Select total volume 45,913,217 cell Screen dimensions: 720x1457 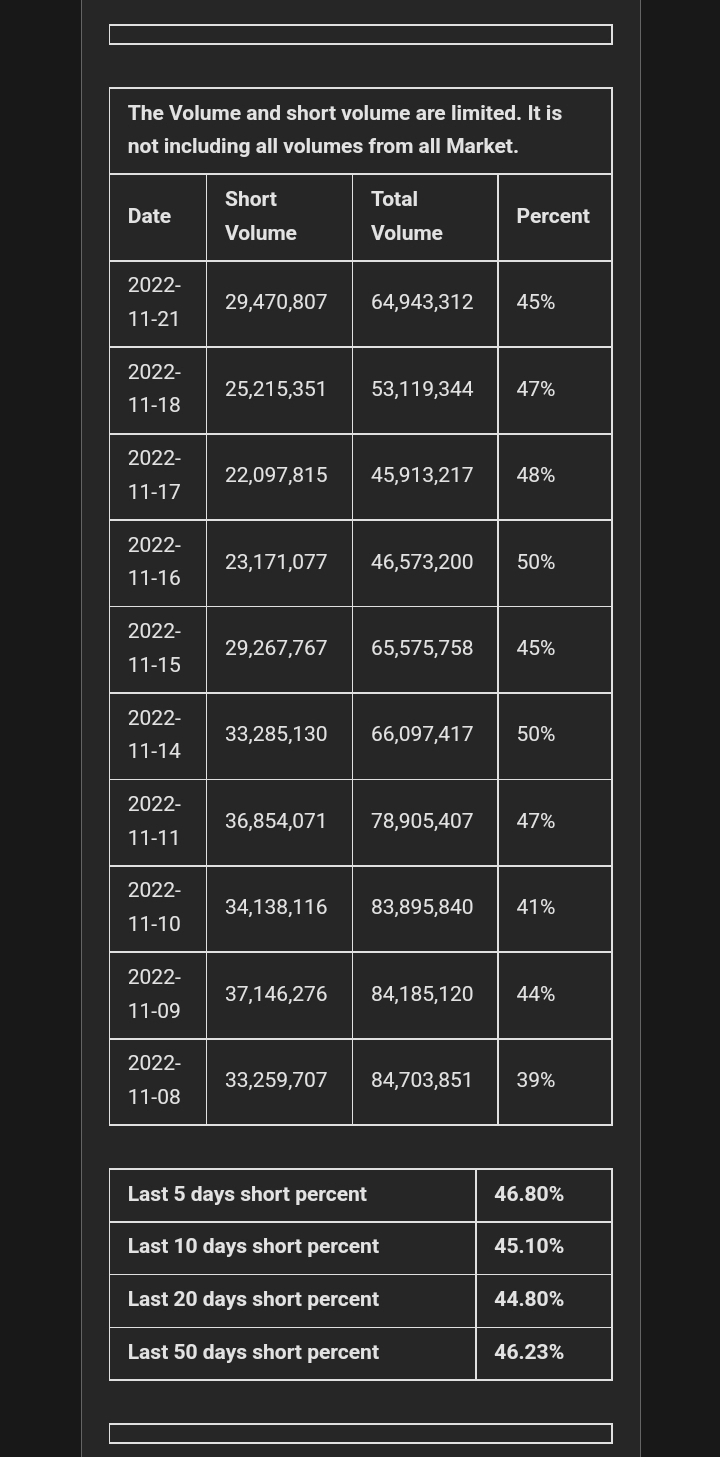coord(425,477)
